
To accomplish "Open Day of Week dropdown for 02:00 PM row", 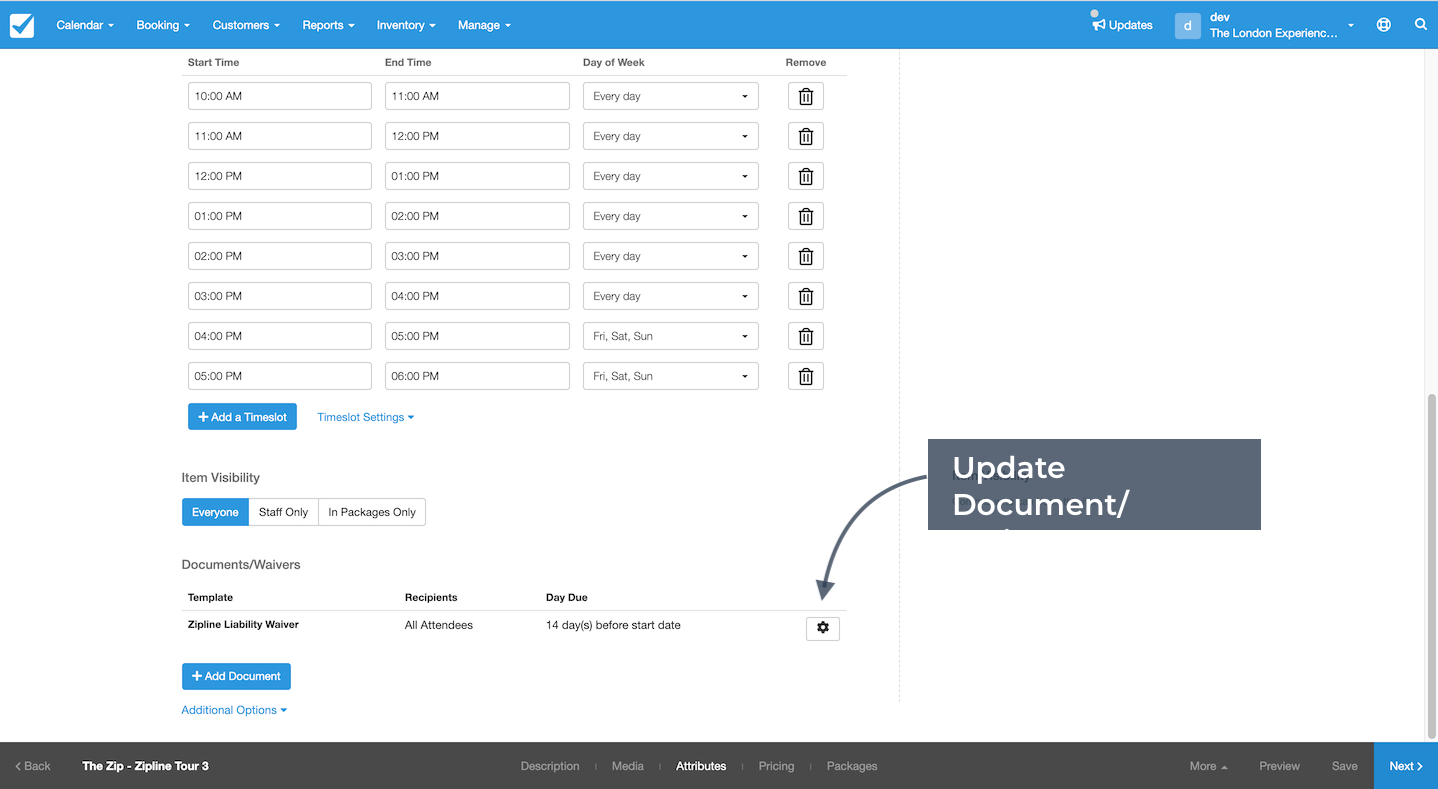I will (671, 256).
